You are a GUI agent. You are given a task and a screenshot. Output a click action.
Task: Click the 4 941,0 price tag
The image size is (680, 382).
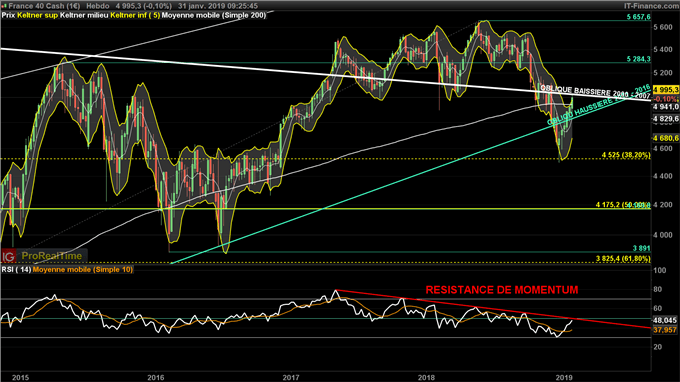pyautogui.click(x=665, y=107)
